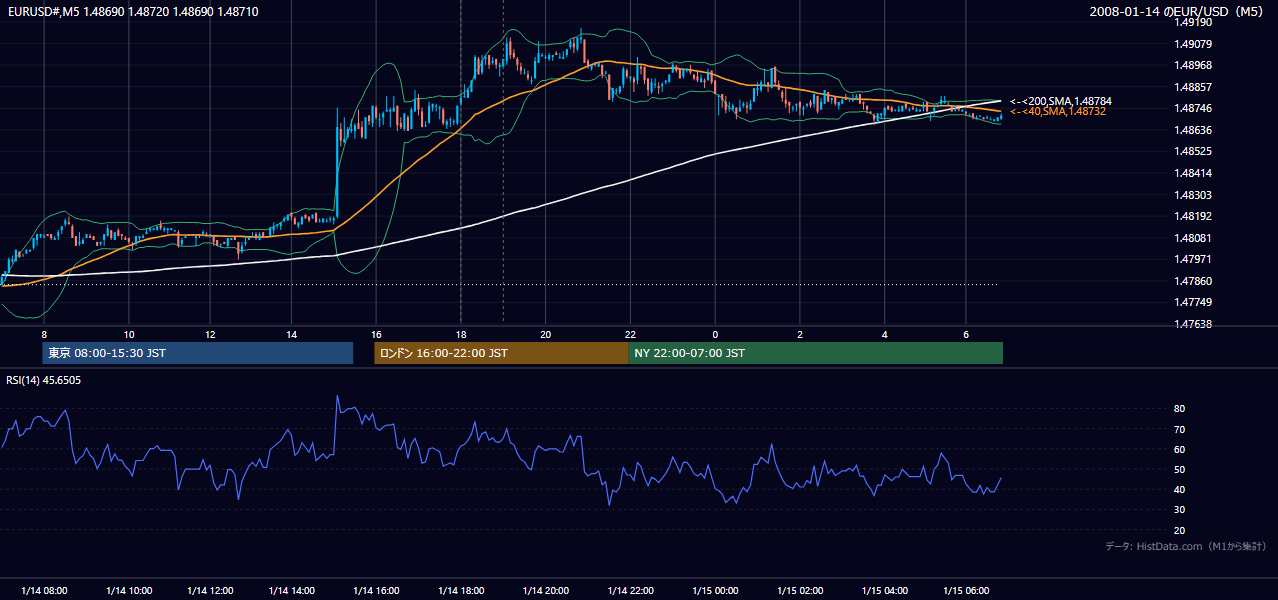Click hour label 8 under price chart

44,333
